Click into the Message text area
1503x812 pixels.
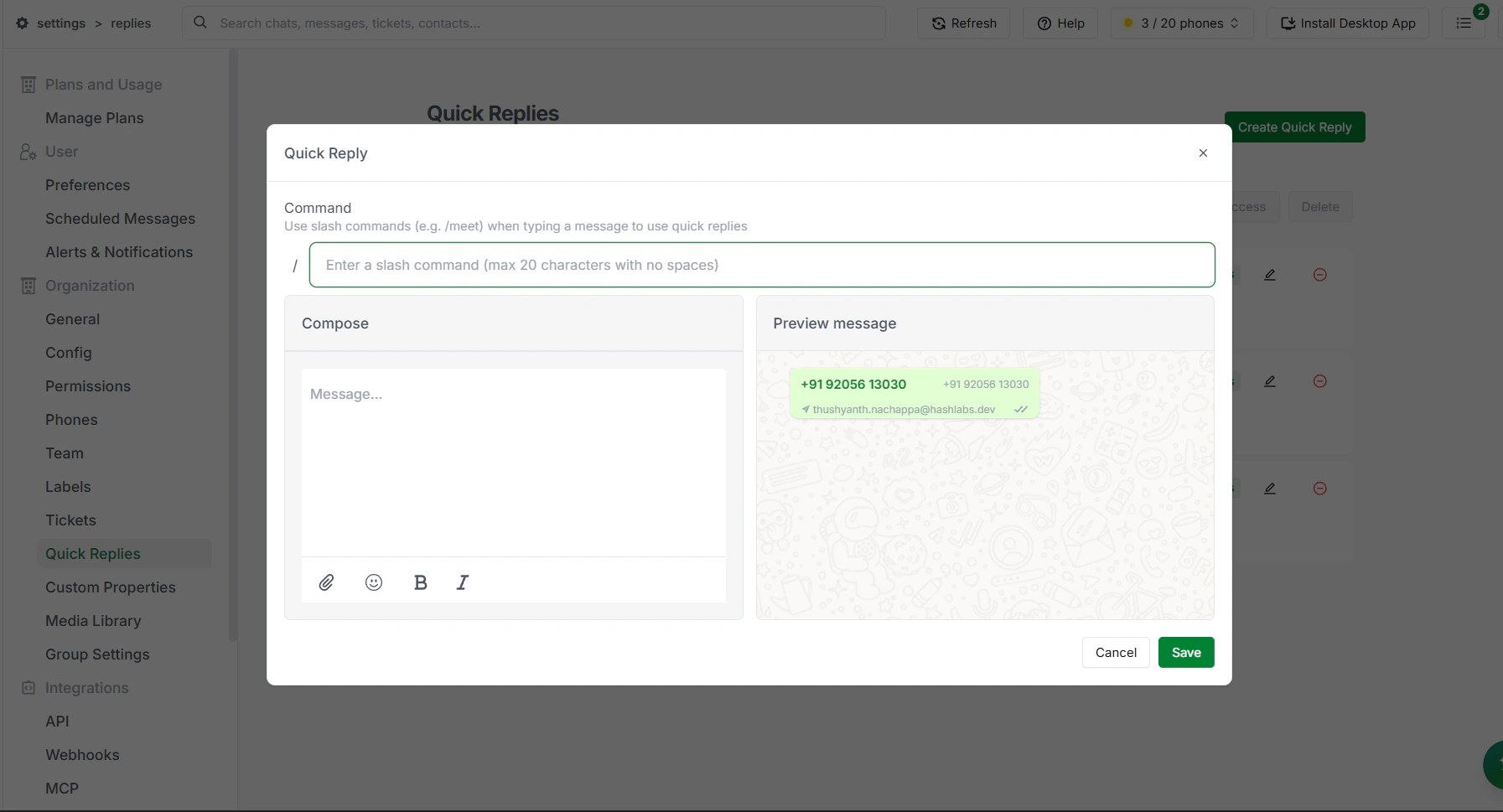(514, 462)
